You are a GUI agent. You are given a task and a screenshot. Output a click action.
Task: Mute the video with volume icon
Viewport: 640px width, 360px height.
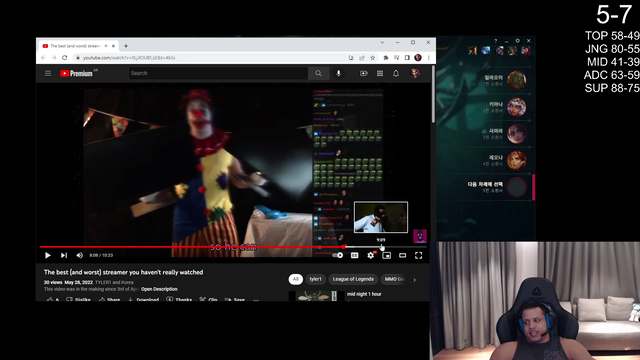(x=80, y=256)
